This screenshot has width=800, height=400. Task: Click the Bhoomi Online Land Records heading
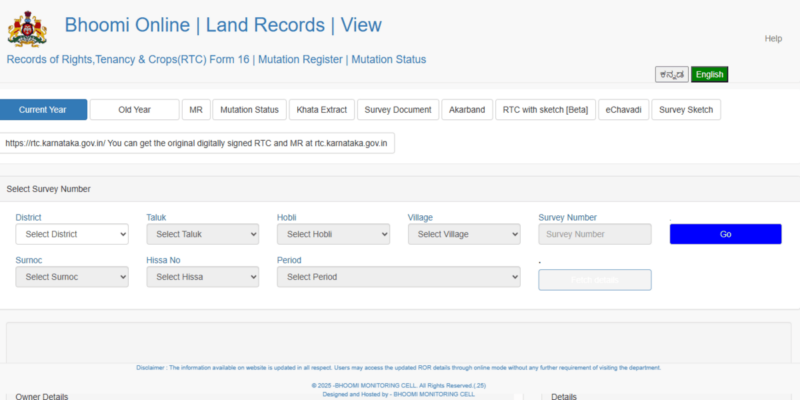pos(223,25)
